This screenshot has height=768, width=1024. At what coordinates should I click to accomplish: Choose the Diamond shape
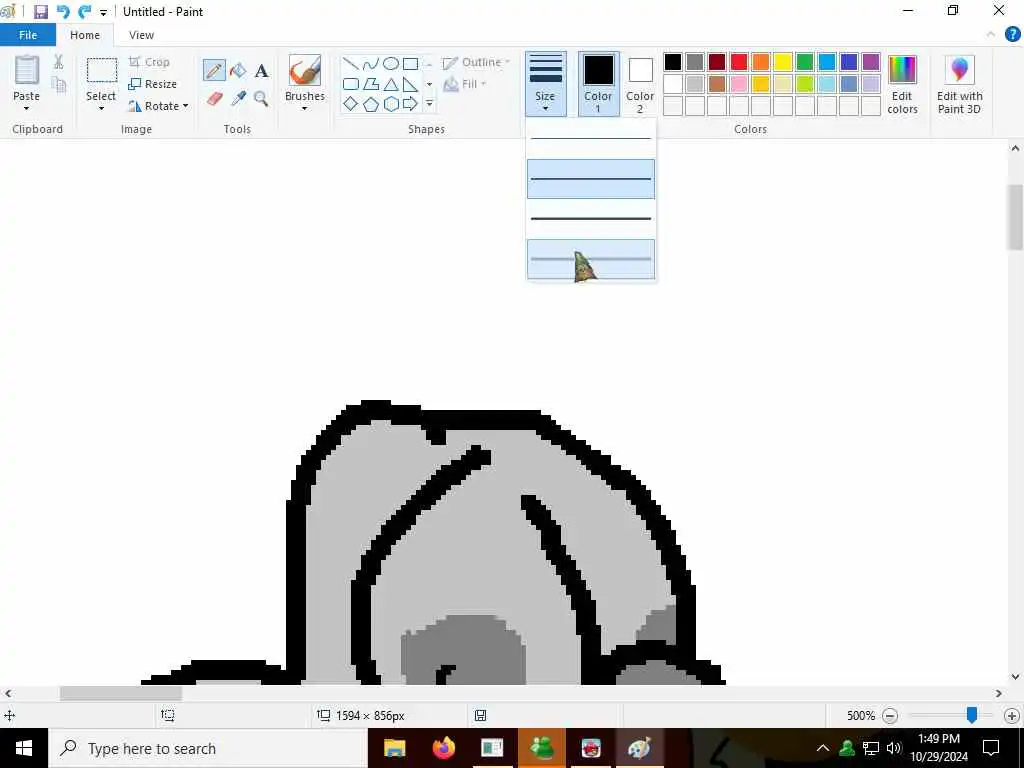click(351, 104)
